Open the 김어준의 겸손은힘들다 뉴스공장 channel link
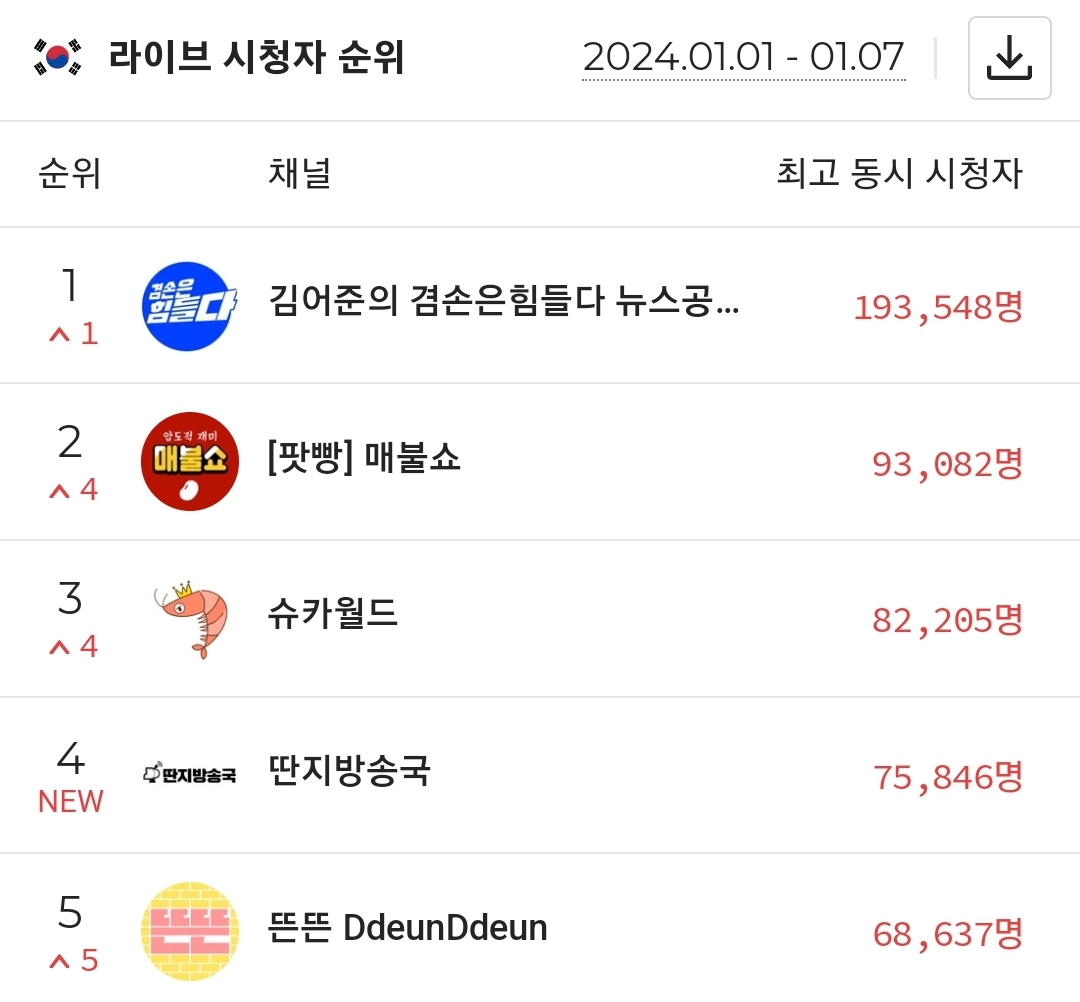Screen dimensions: 1080x1002 point(504,301)
